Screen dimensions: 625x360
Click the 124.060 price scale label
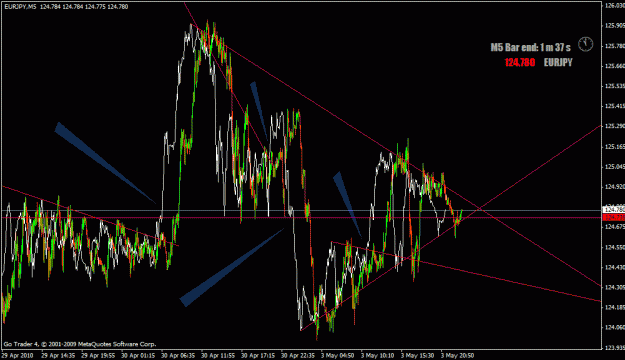point(614,327)
